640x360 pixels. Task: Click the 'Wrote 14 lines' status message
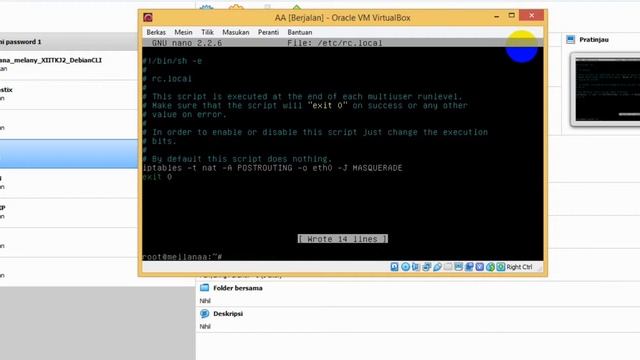(342, 239)
